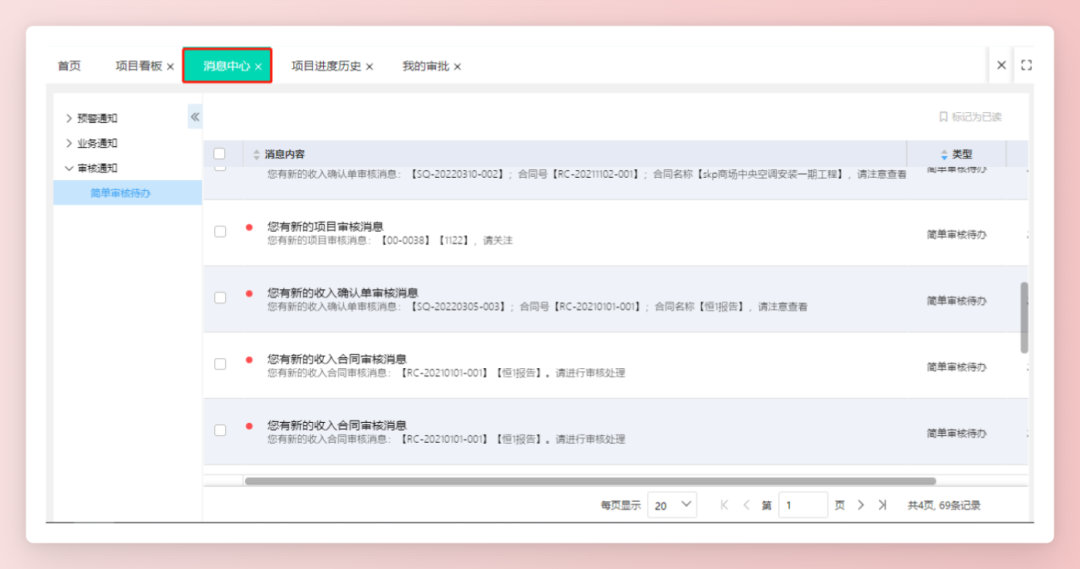Viewport: 1080px width, 569px height.
Task: Check the box for the first 收入合同审核消息 row
Action: click(220, 364)
